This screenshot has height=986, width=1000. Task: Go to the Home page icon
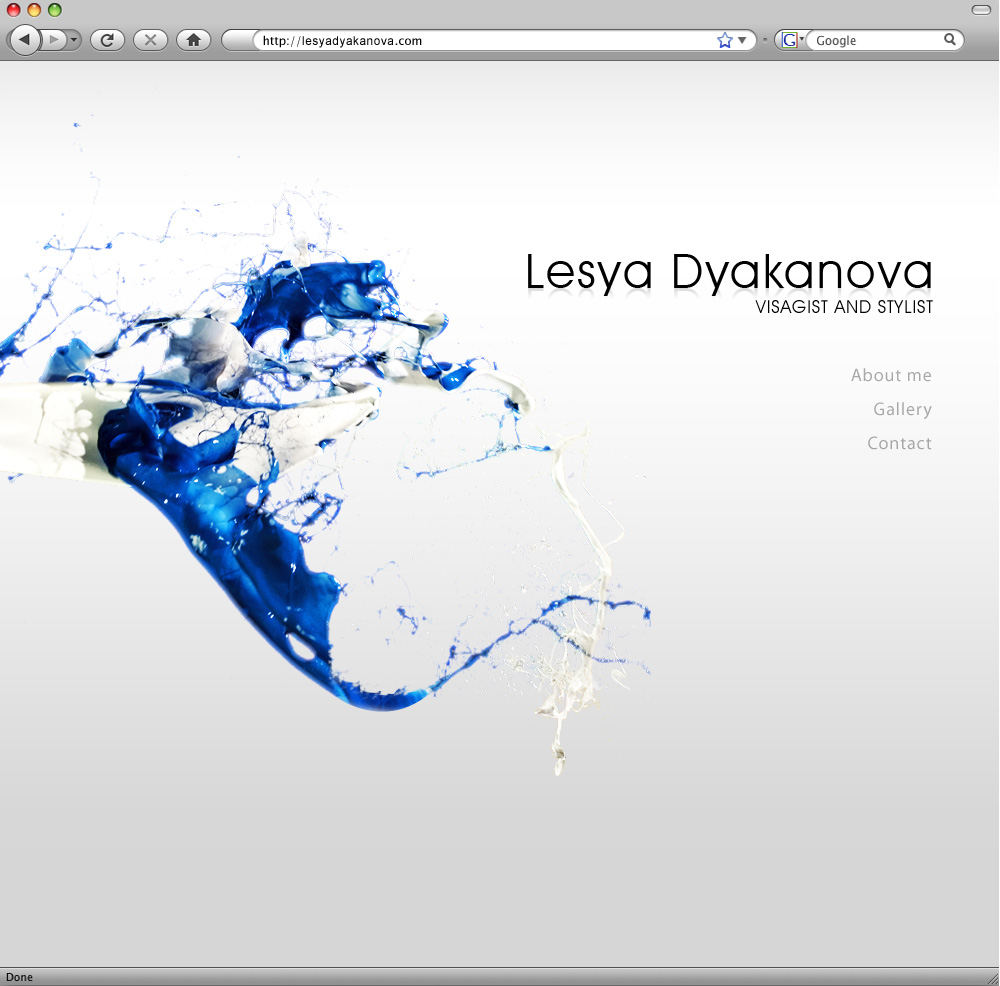point(193,40)
